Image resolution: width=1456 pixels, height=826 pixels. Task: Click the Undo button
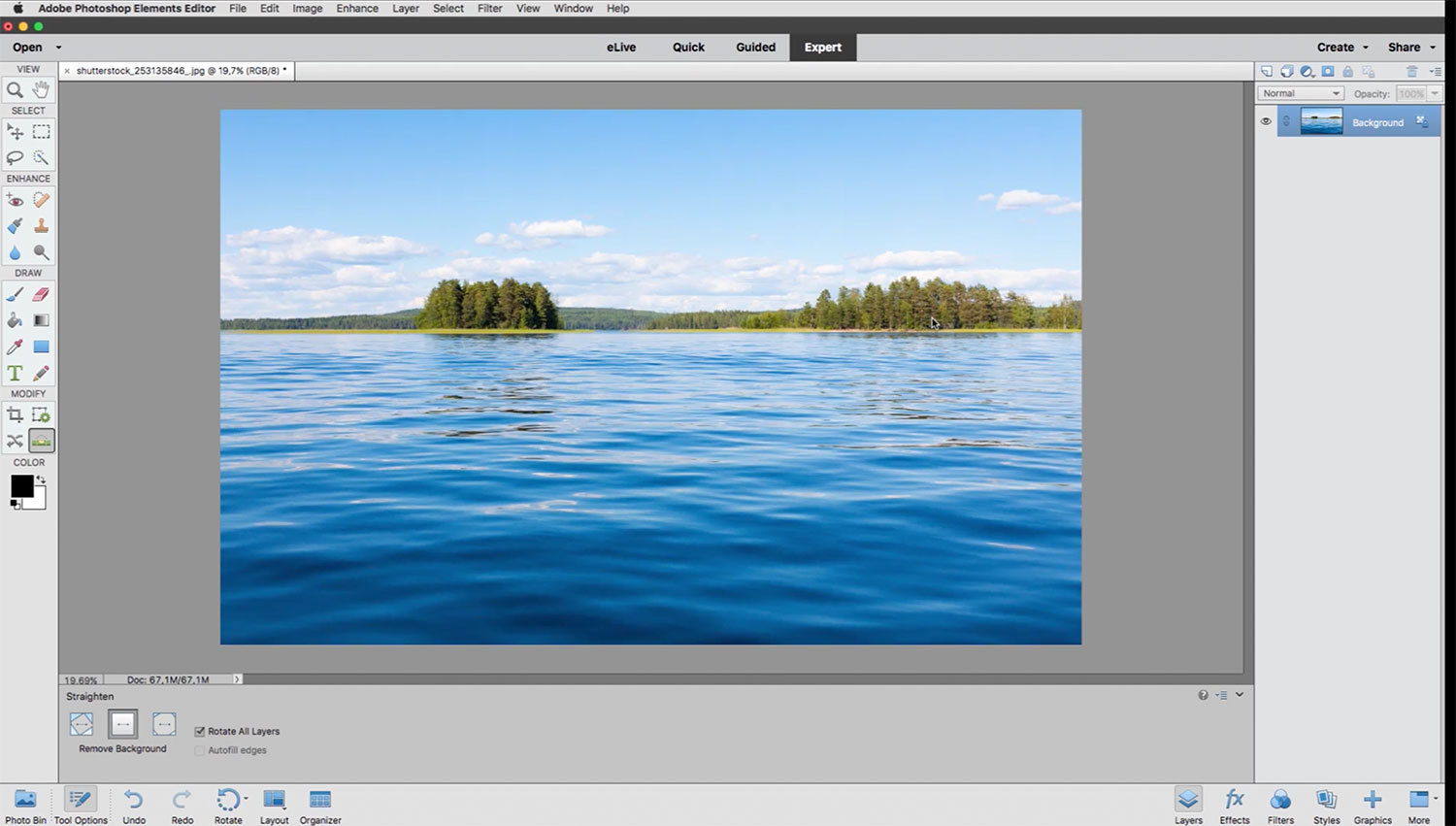point(134,805)
